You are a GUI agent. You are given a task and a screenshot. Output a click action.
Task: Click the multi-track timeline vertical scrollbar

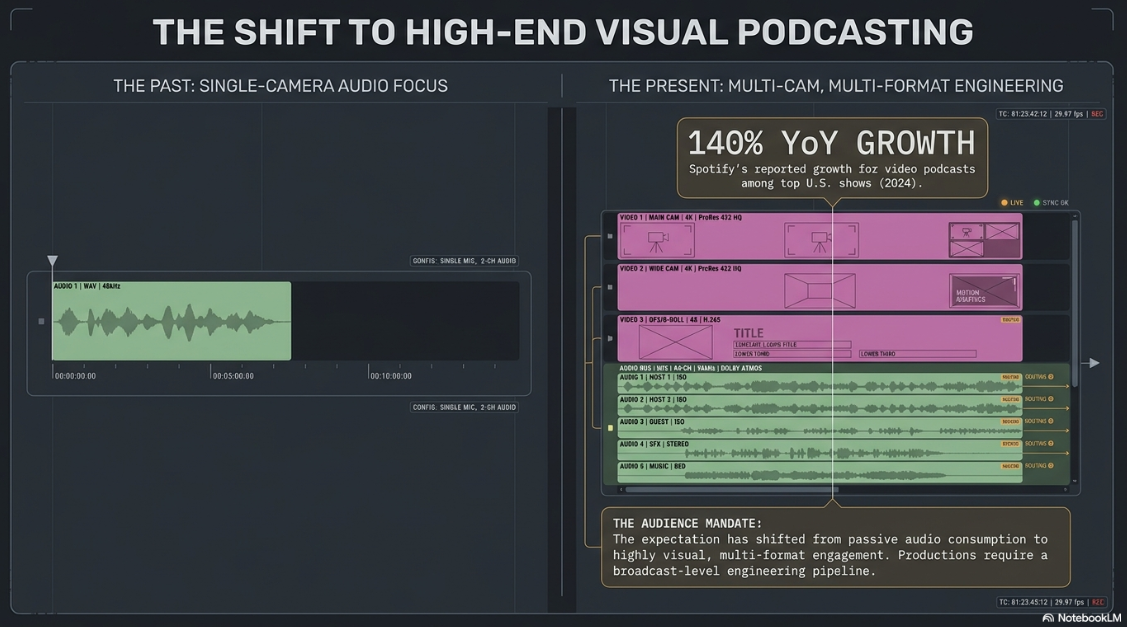[x=1075, y=303]
